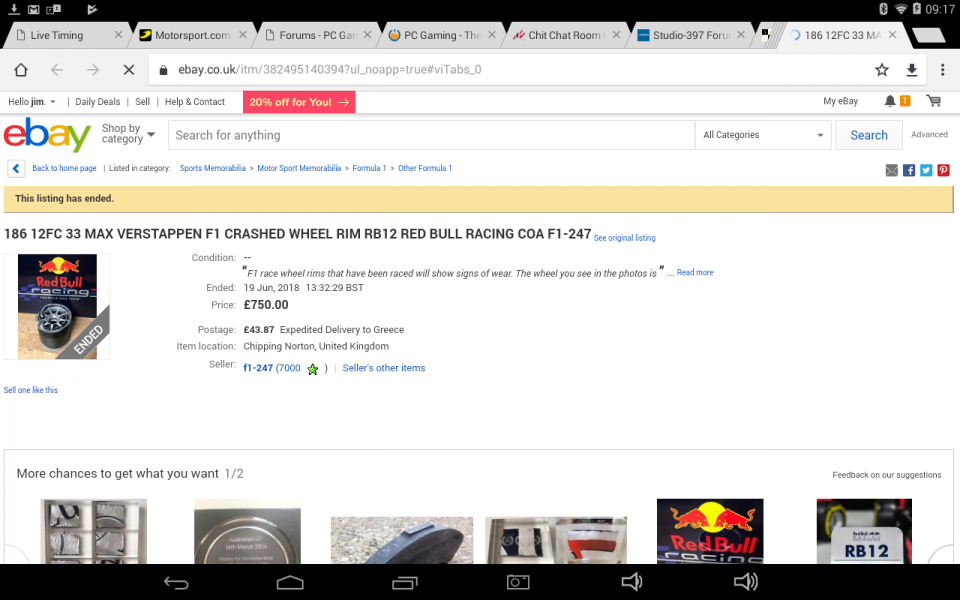This screenshot has width=960, height=600.
Task: Tap the Android recent apps button
Action: click(405, 582)
